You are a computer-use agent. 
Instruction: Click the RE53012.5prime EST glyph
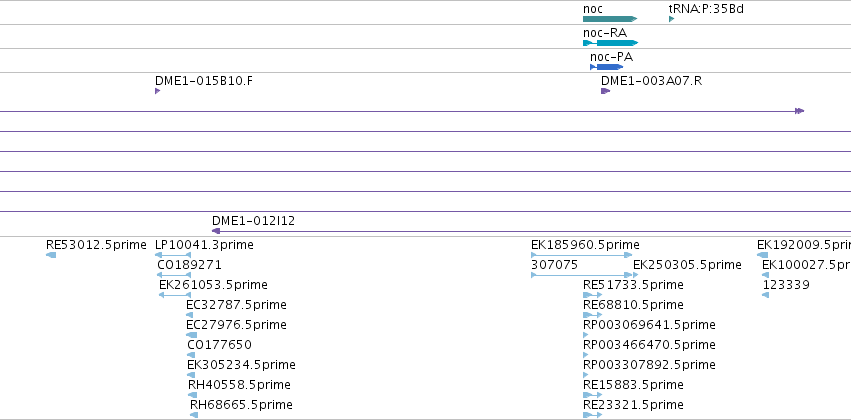[x=51, y=255]
